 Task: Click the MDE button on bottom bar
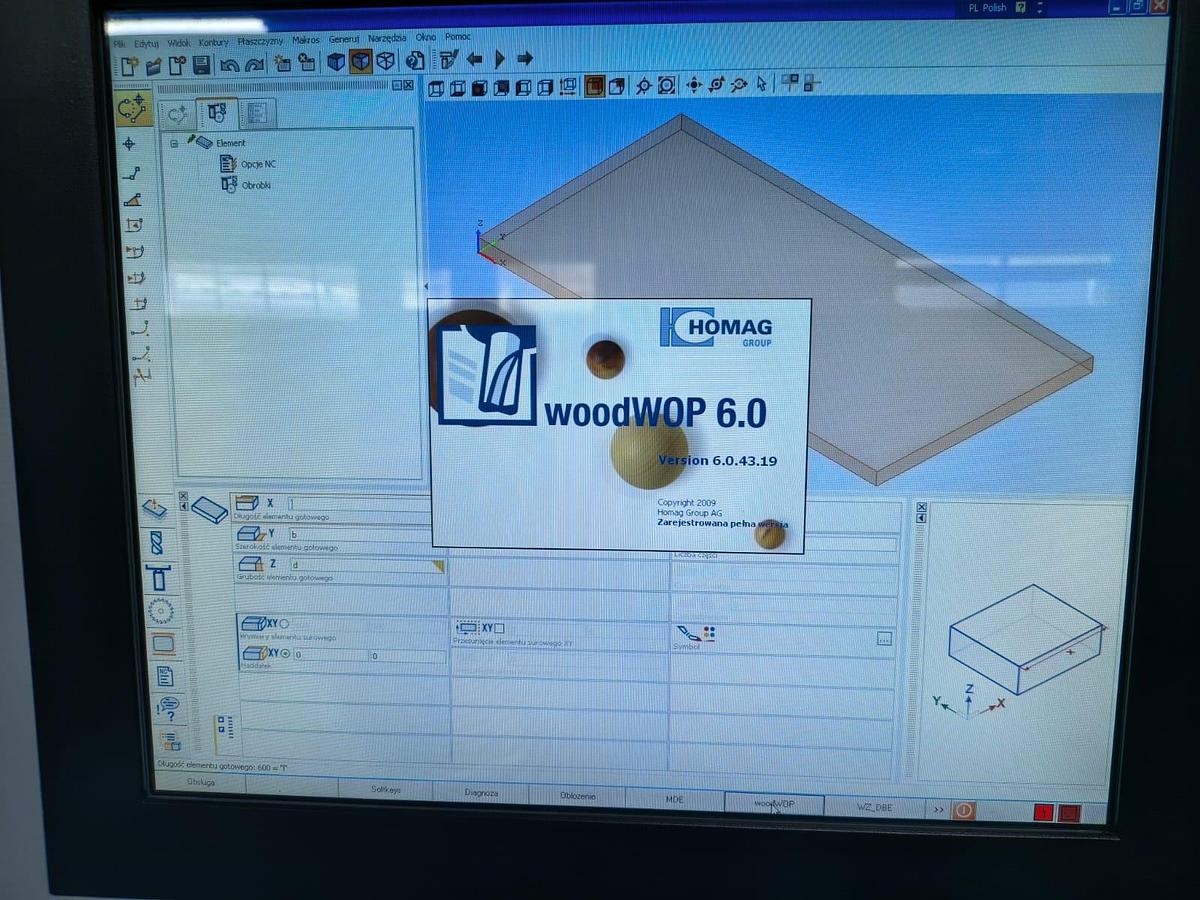pos(675,800)
